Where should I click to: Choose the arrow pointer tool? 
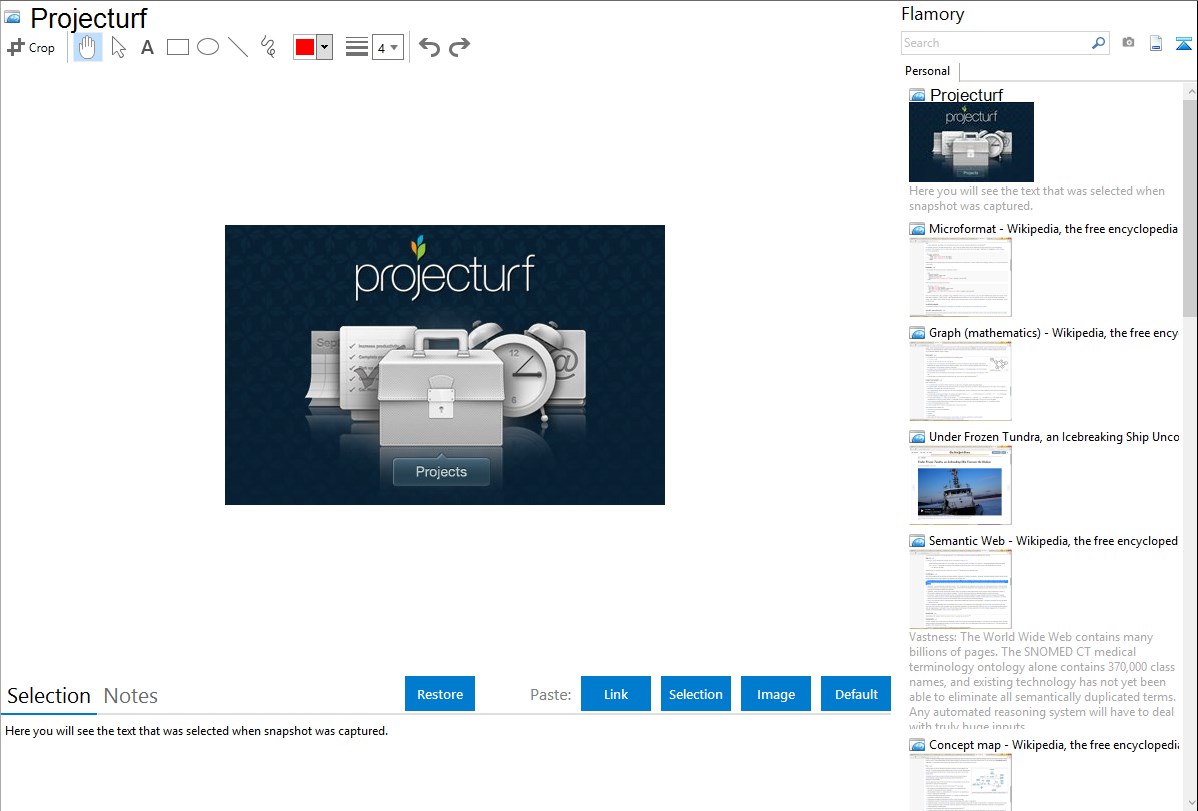118,47
